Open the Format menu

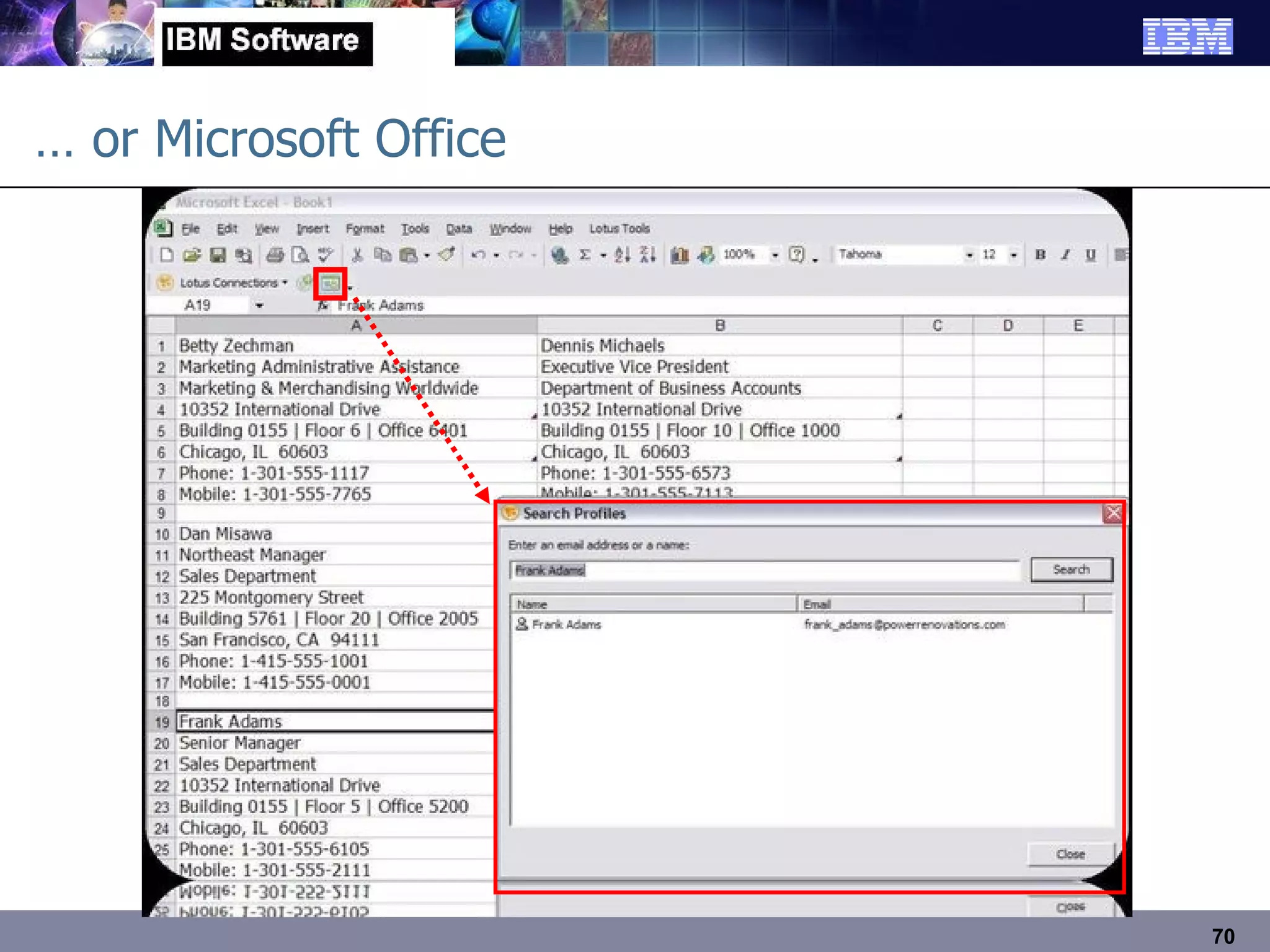(x=365, y=229)
